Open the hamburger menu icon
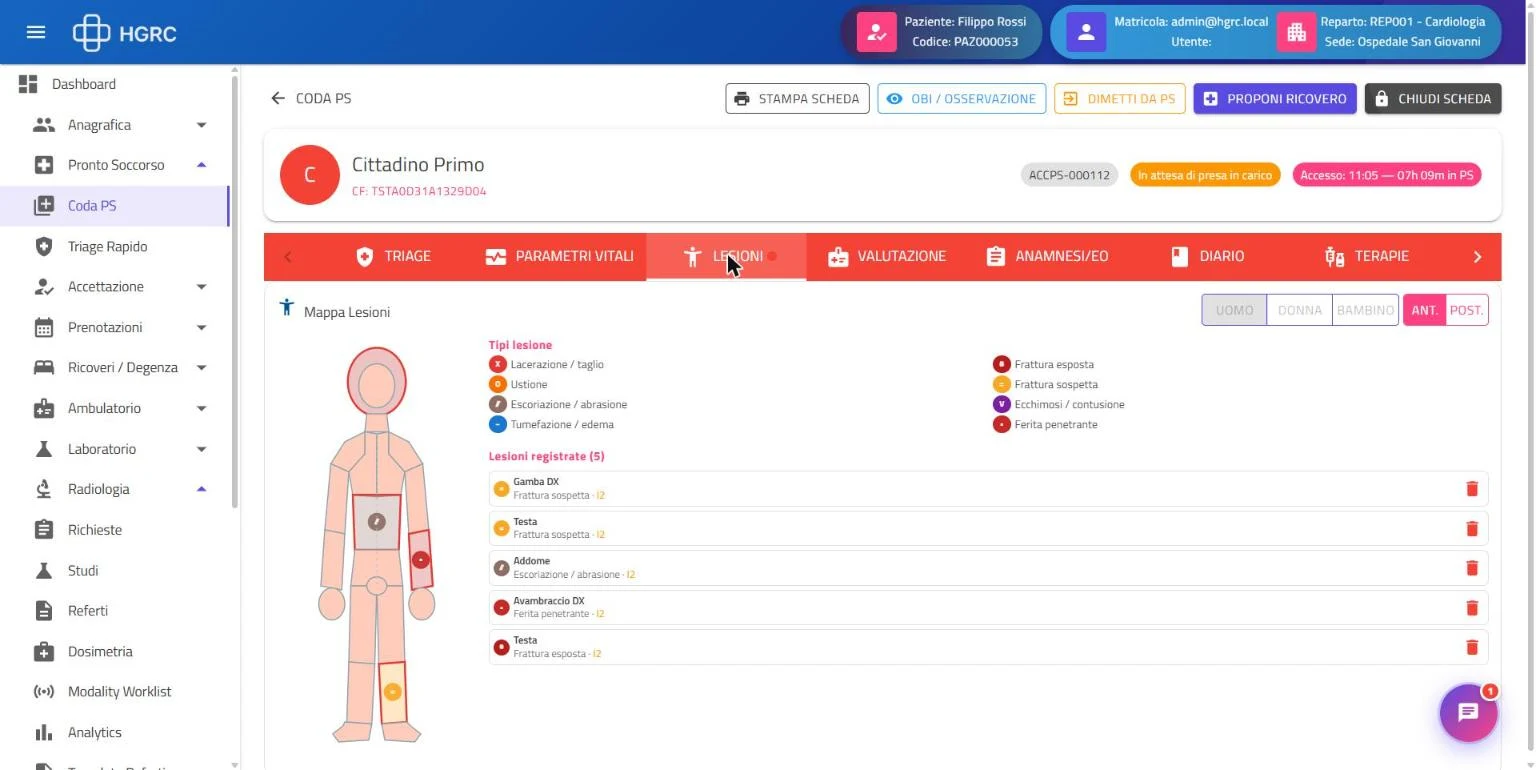Image resolution: width=1536 pixels, height=770 pixels. 36,32
